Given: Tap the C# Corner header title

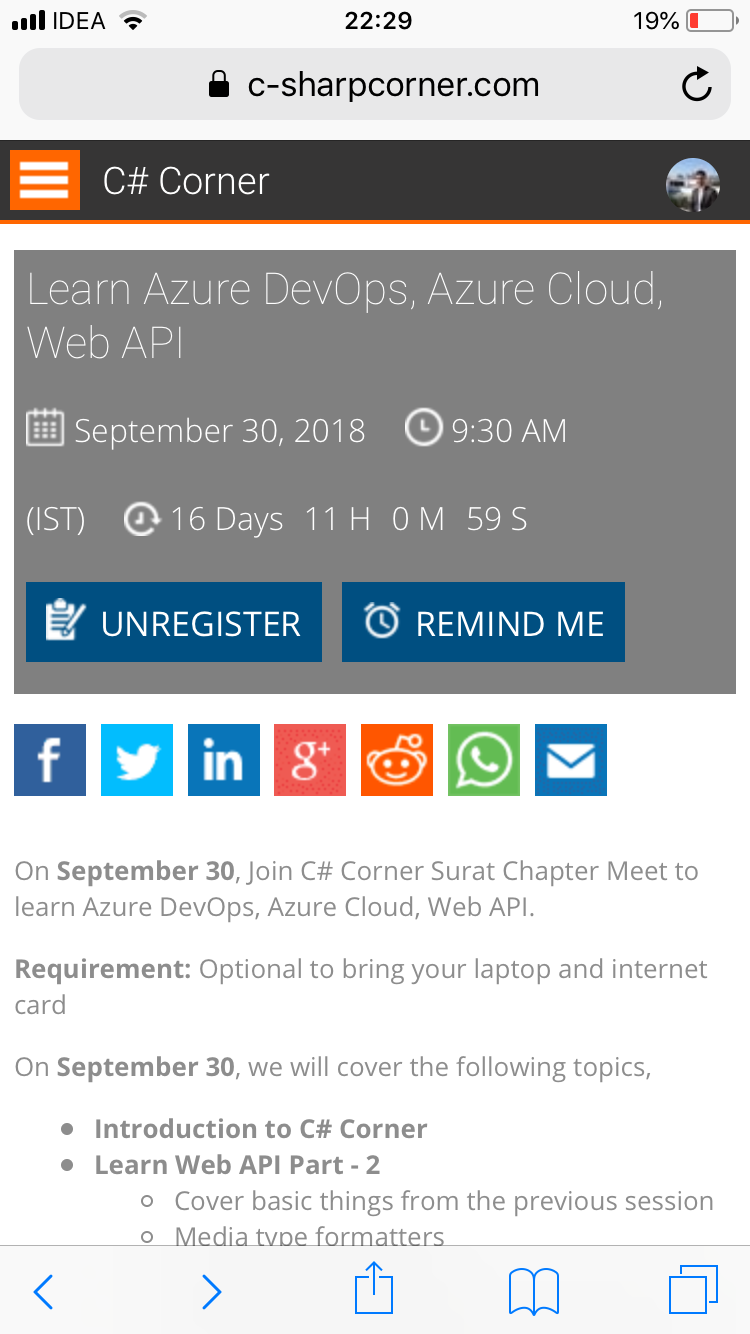Looking at the screenshot, I should [x=186, y=181].
